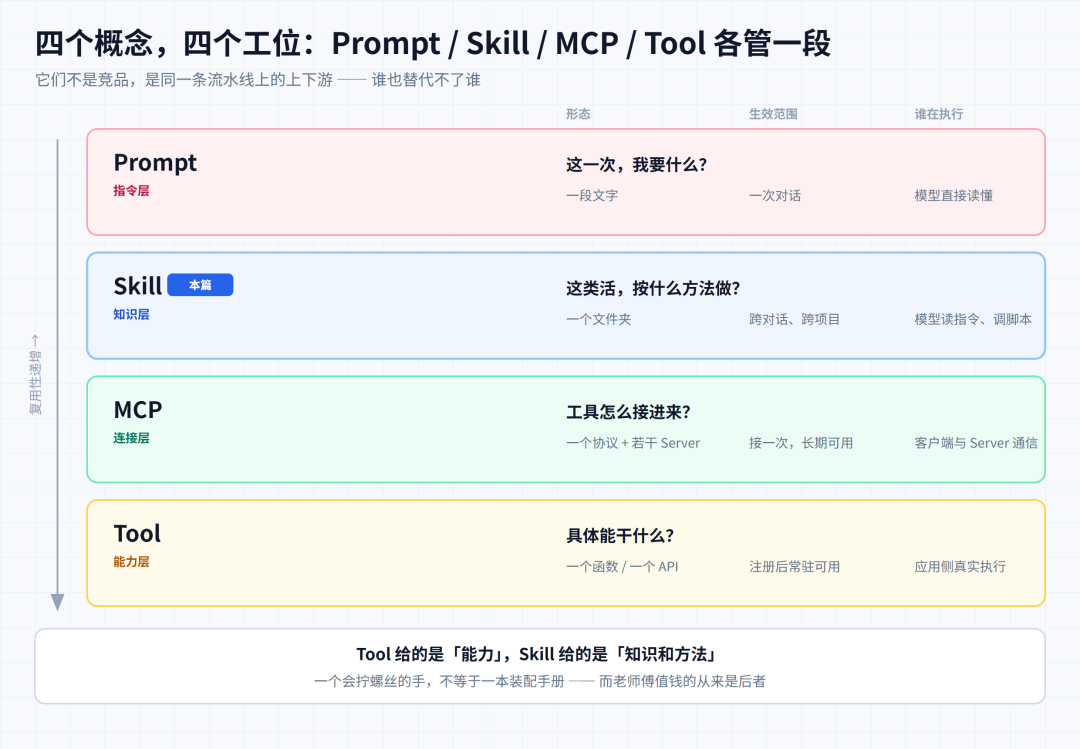Click the question 具体能干什么？
Screen dimensions: 1080x749
click(620, 535)
